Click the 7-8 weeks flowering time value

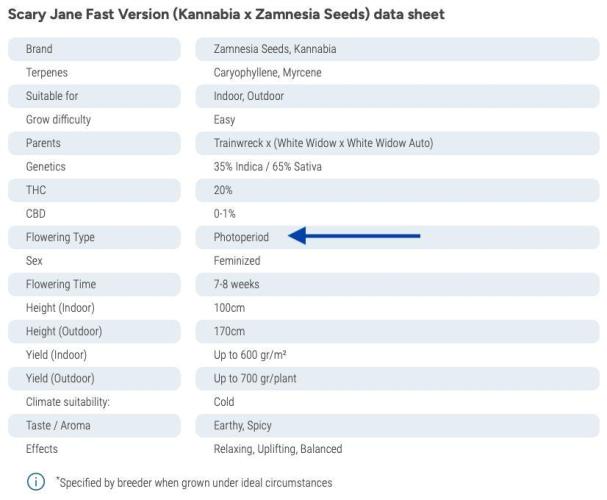point(236,284)
